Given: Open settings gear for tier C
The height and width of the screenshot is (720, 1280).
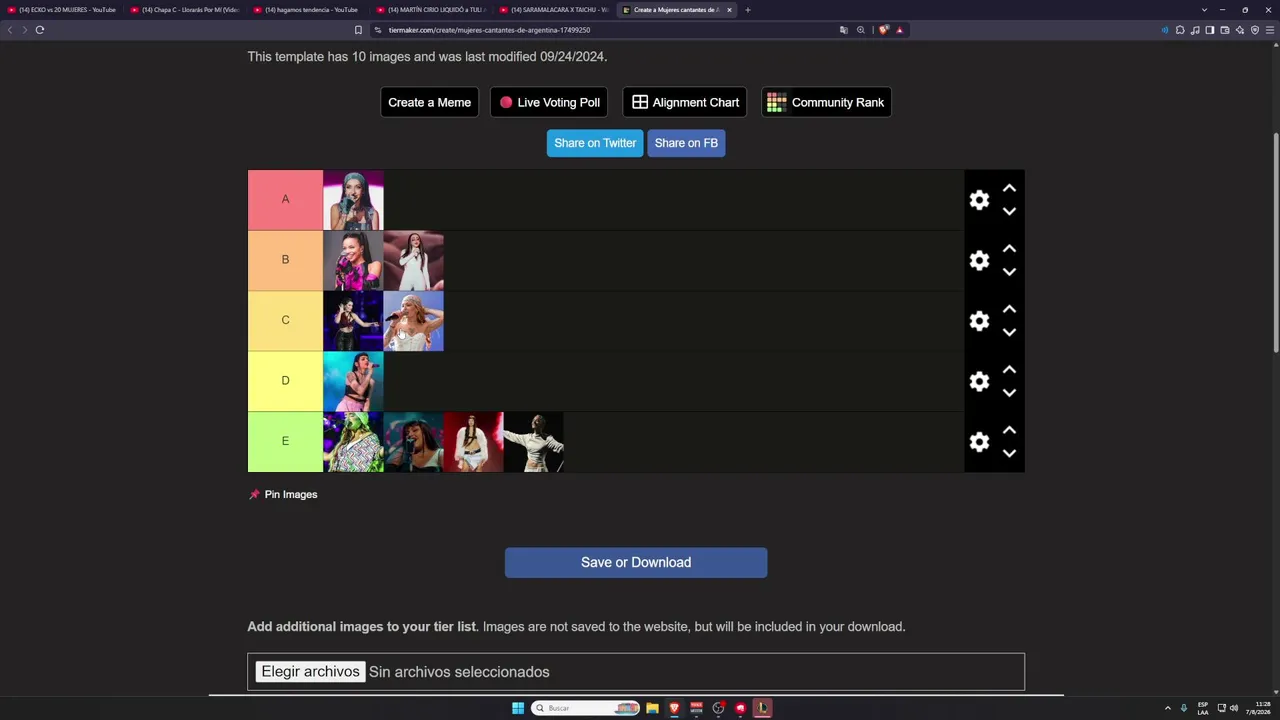Looking at the screenshot, I should click(x=979, y=321).
